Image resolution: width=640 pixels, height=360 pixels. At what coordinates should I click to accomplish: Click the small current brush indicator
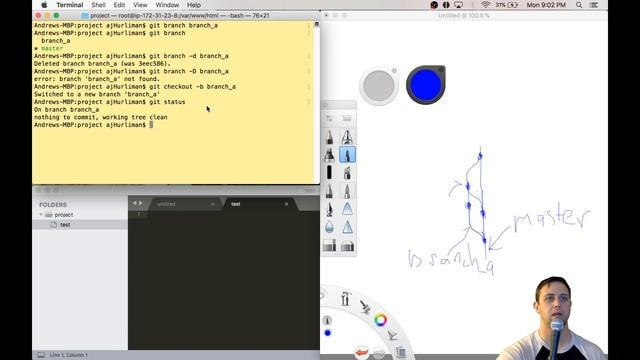coord(327,320)
